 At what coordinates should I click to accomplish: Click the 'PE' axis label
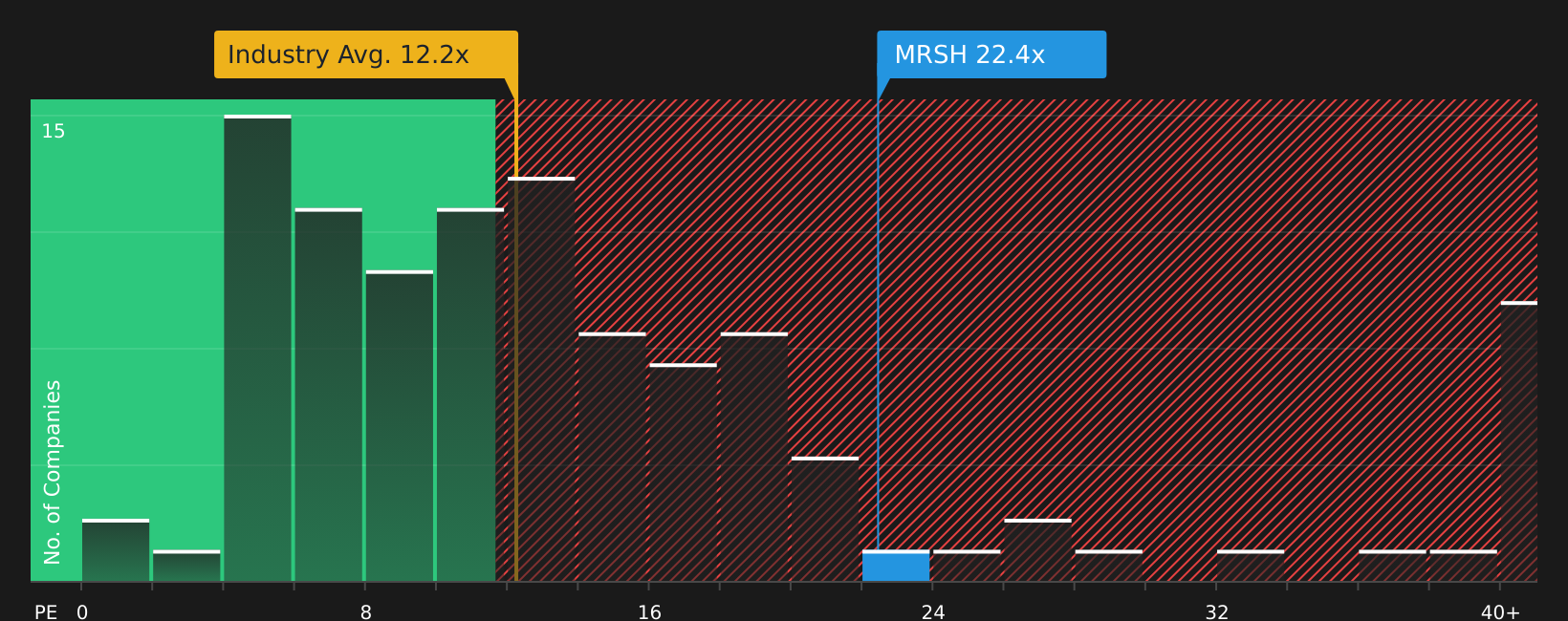pyautogui.click(x=46, y=612)
